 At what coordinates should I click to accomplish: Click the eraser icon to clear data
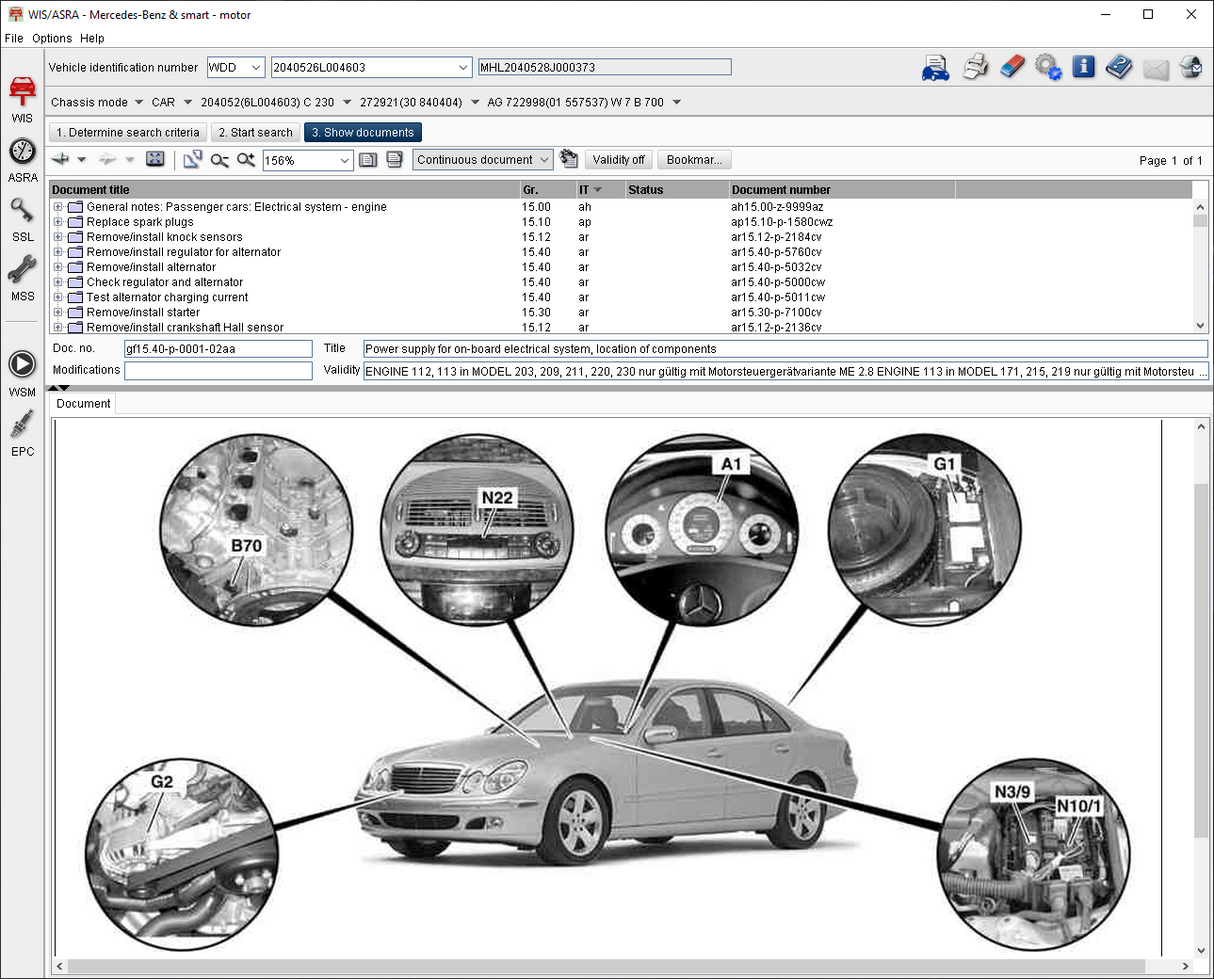(x=1011, y=67)
